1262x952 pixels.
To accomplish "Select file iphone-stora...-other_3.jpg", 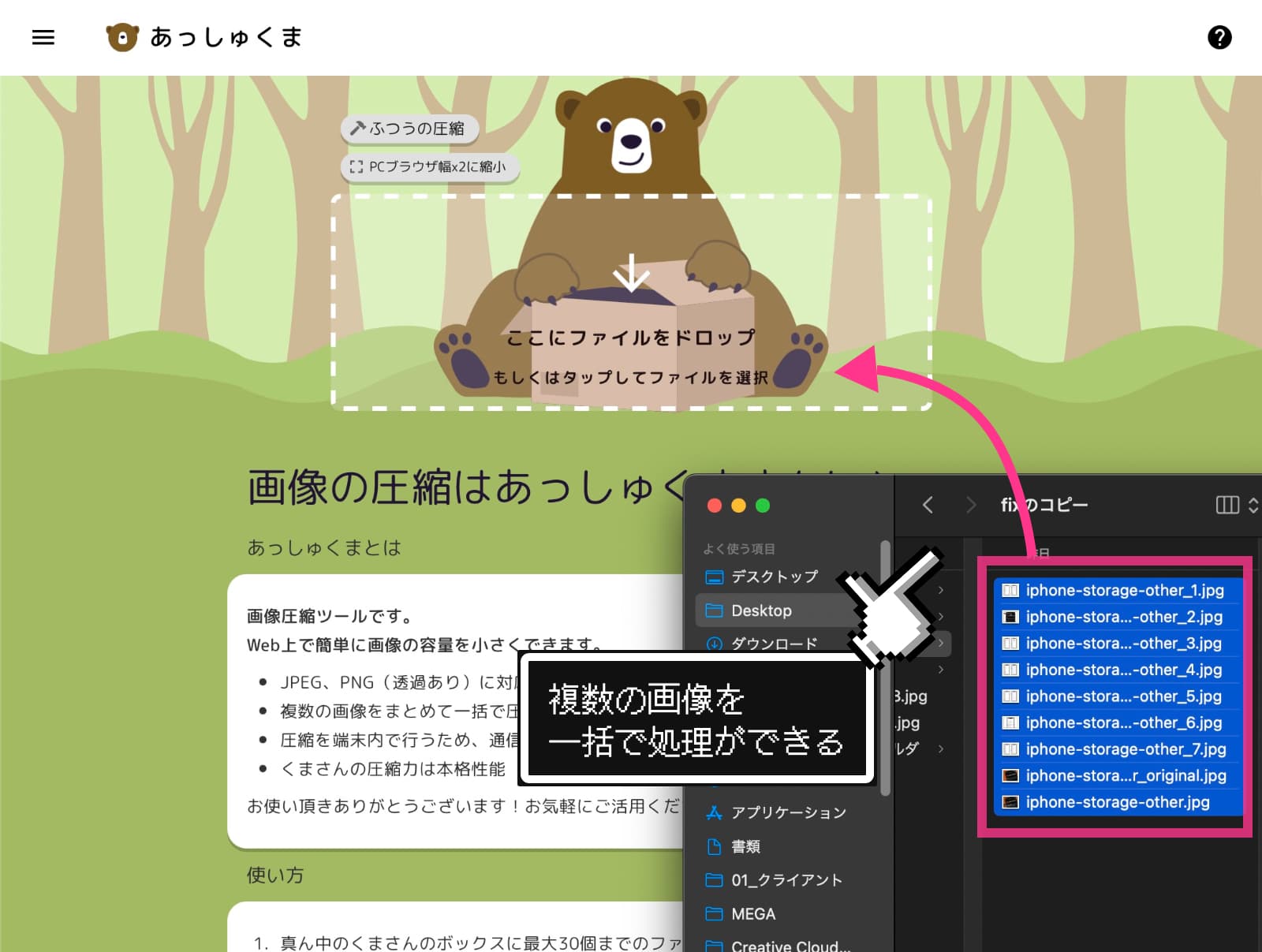I will tap(1118, 643).
